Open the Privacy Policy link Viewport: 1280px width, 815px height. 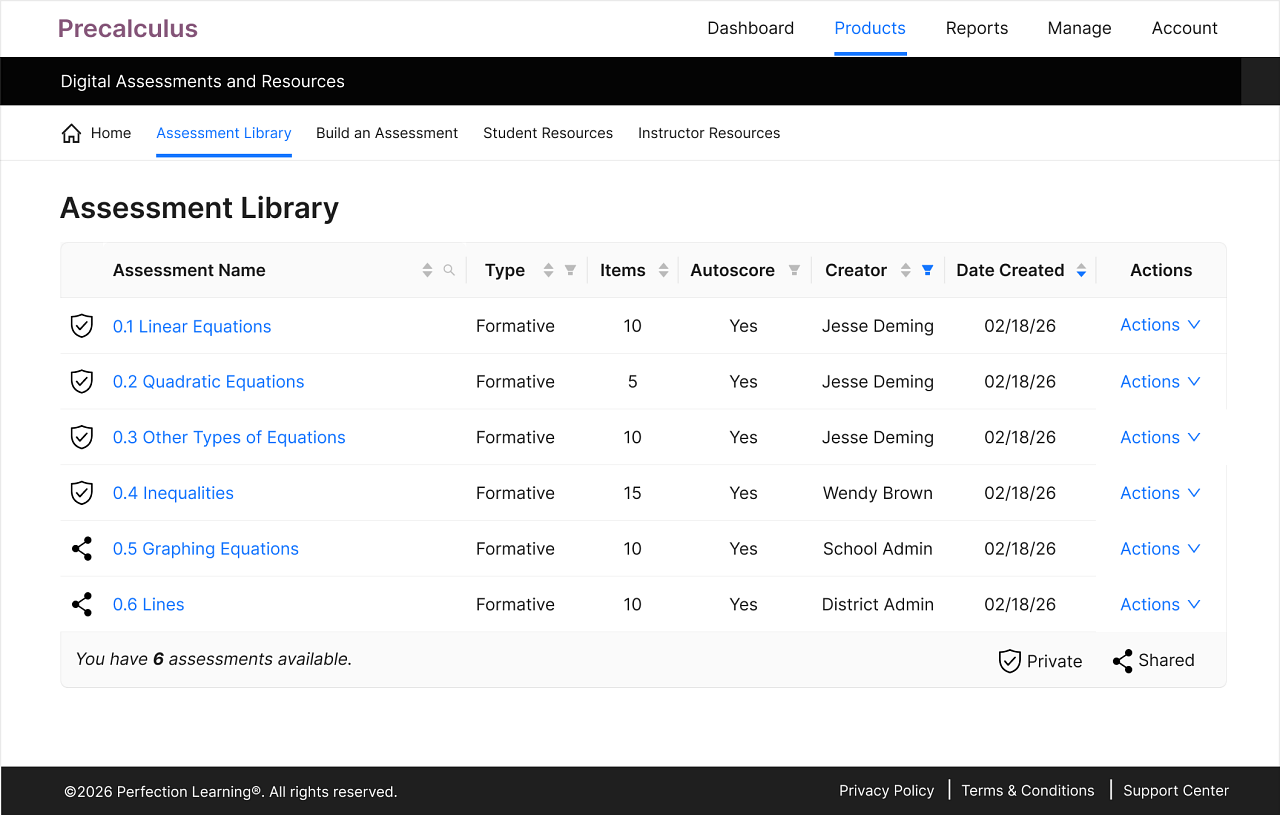coord(886,790)
